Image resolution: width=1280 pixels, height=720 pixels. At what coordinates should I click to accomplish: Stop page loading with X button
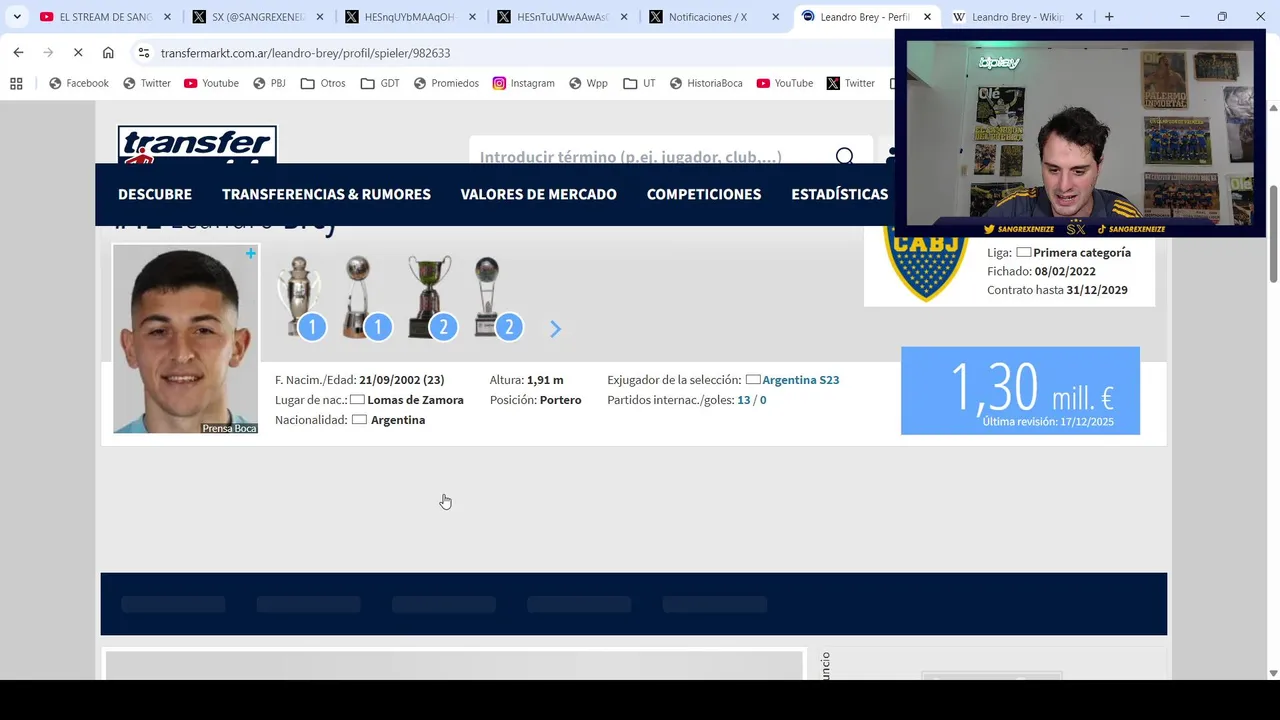pyautogui.click(x=78, y=53)
